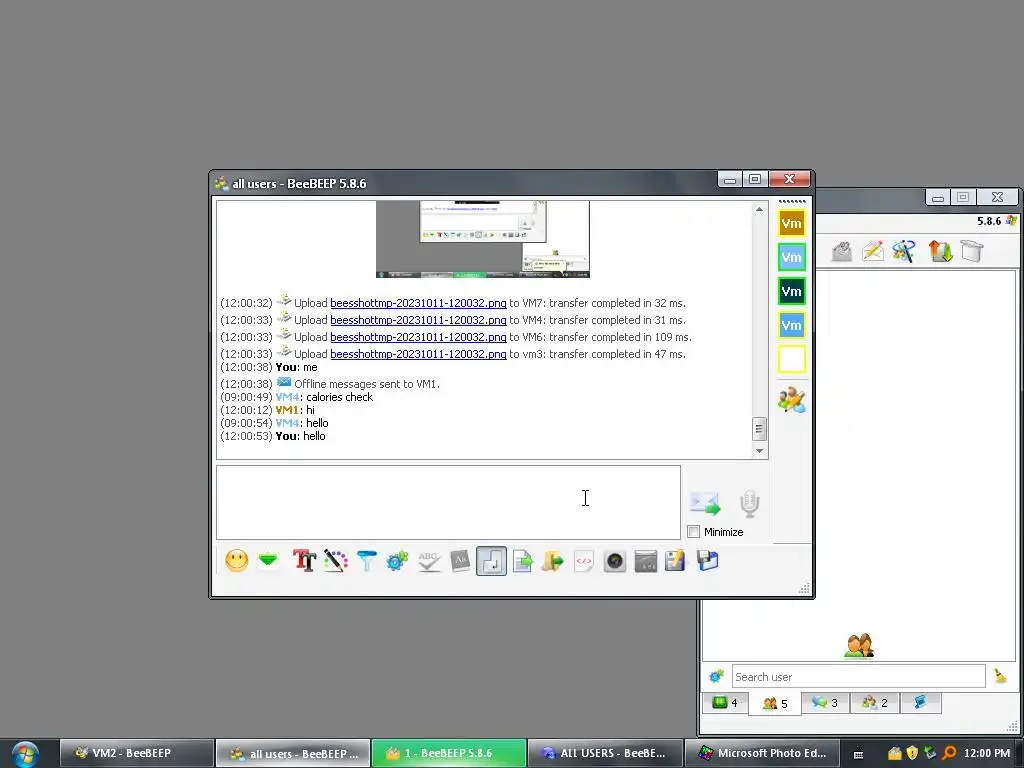The height and width of the screenshot is (768, 1024).
Task: Click the edit group members icon
Action: [792, 400]
